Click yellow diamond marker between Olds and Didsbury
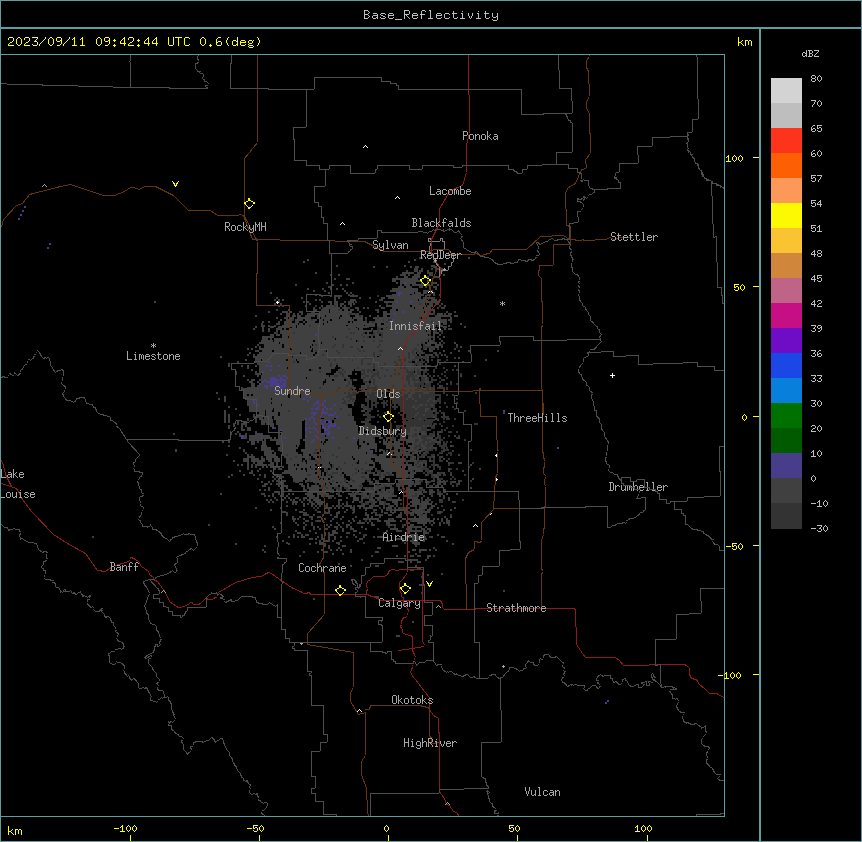 (388, 417)
